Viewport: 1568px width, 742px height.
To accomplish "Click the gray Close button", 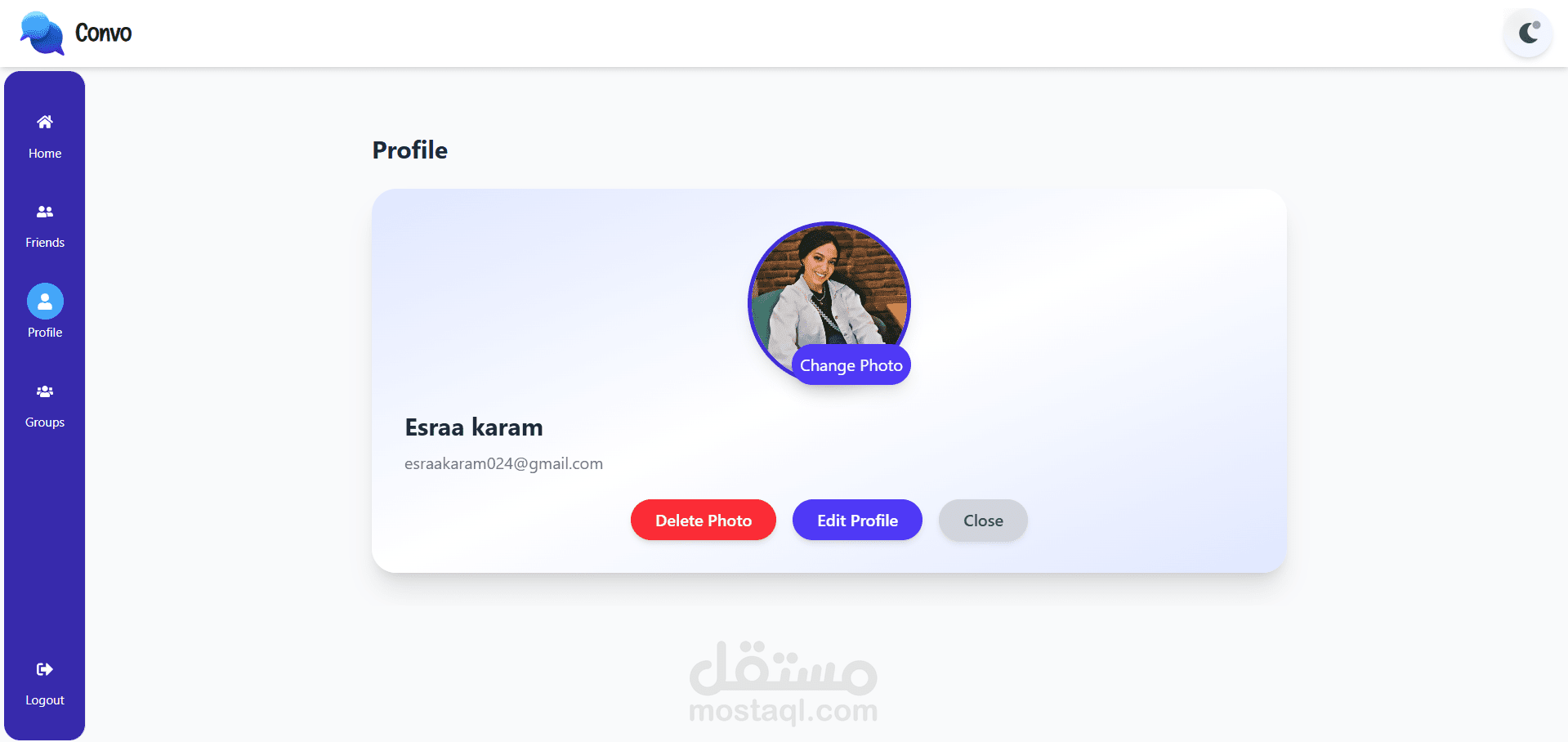I will (x=983, y=521).
